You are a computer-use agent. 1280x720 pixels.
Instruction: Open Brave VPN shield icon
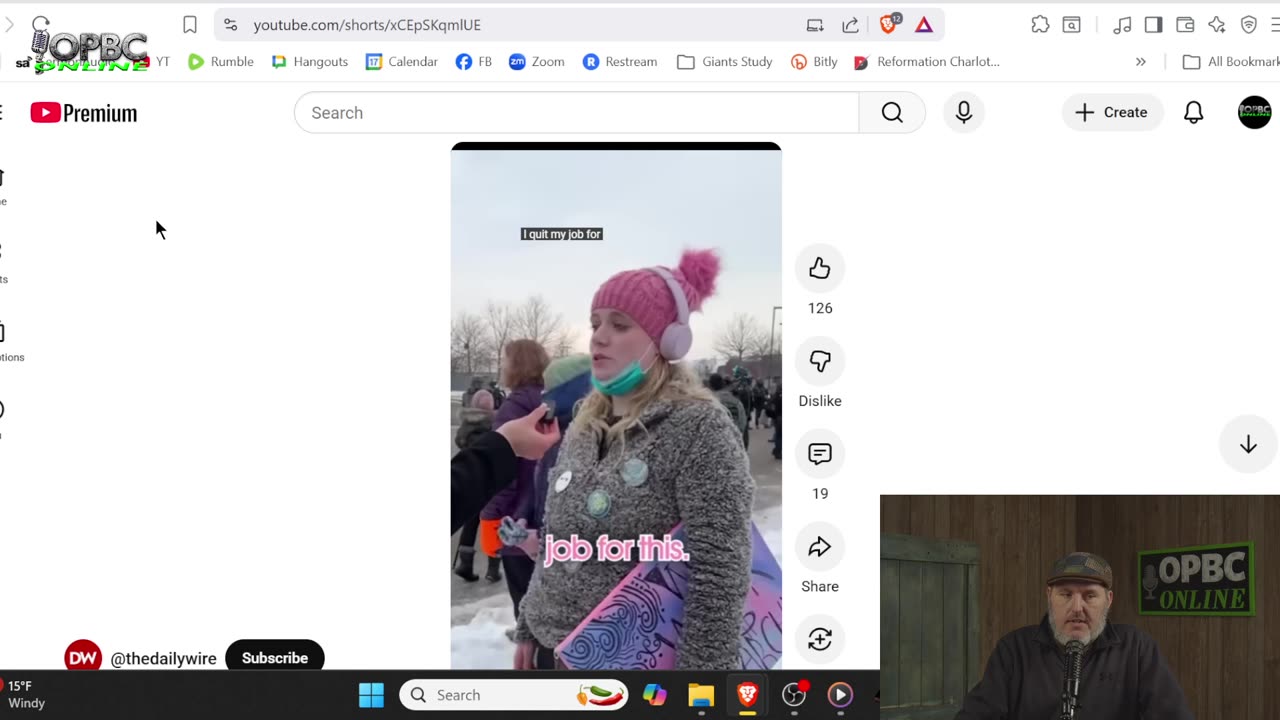1249,25
